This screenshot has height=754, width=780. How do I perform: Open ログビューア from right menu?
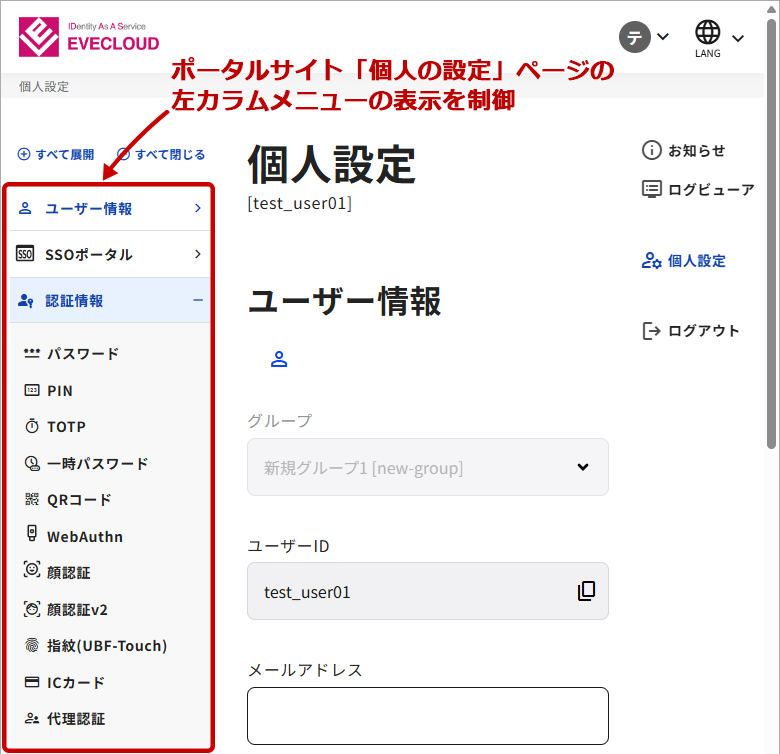click(698, 189)
